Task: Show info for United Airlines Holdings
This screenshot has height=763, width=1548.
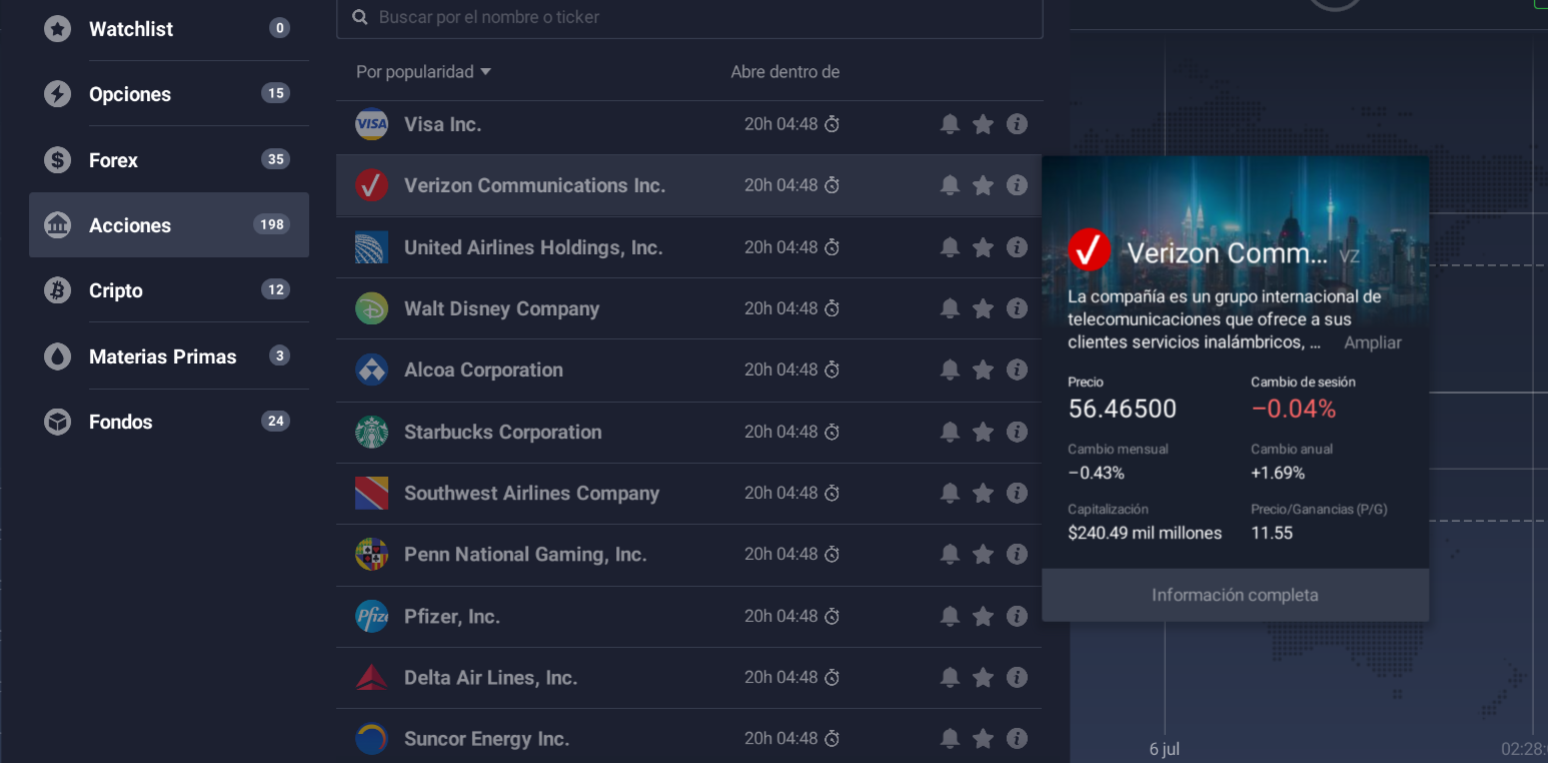Action: coord(1017,247)
